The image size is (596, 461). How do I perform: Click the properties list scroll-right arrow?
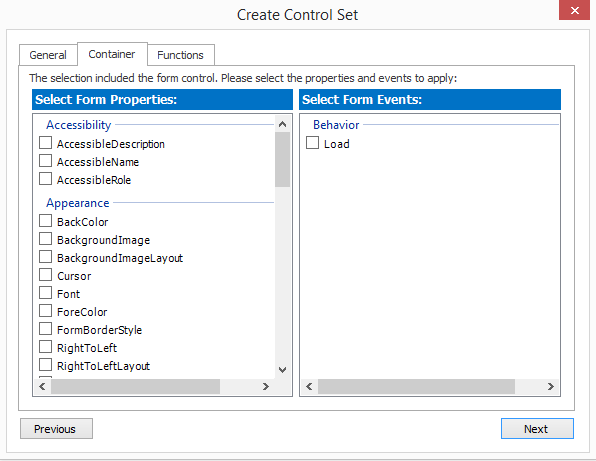click(266, 387)
